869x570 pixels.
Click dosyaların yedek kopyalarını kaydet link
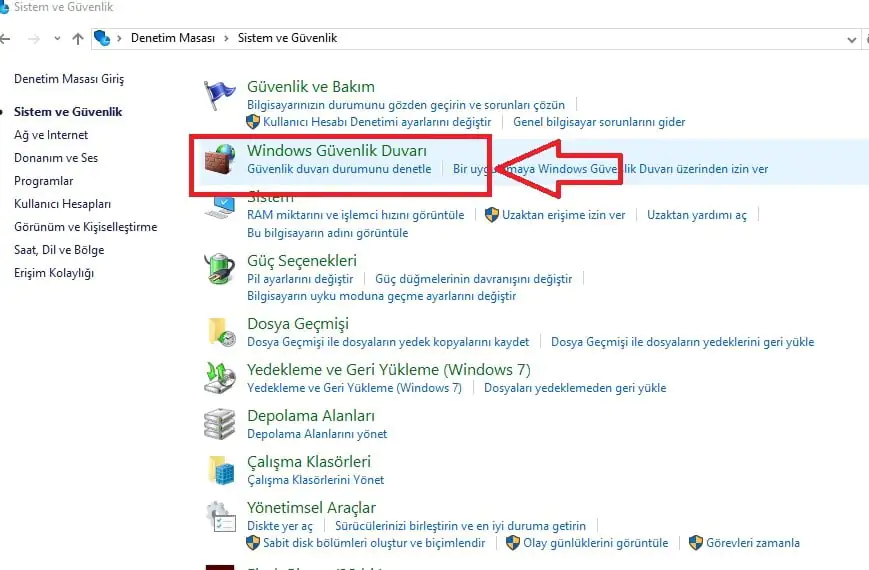(388, 342)
